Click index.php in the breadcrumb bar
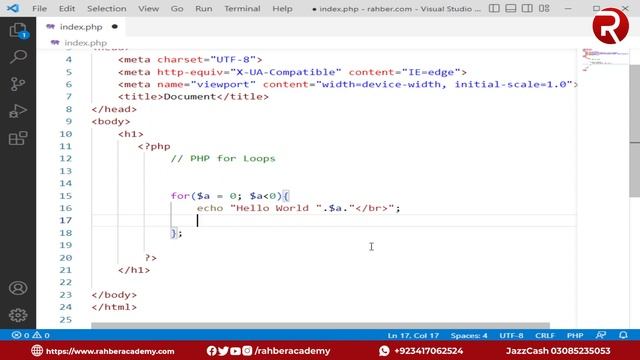This screenshot has width=640, height=360. 85,43
